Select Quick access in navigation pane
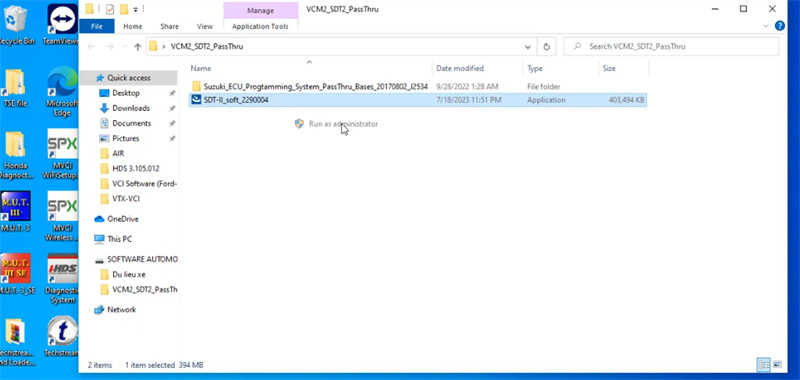This screenshot has height=380, width=800. point(129,78)
